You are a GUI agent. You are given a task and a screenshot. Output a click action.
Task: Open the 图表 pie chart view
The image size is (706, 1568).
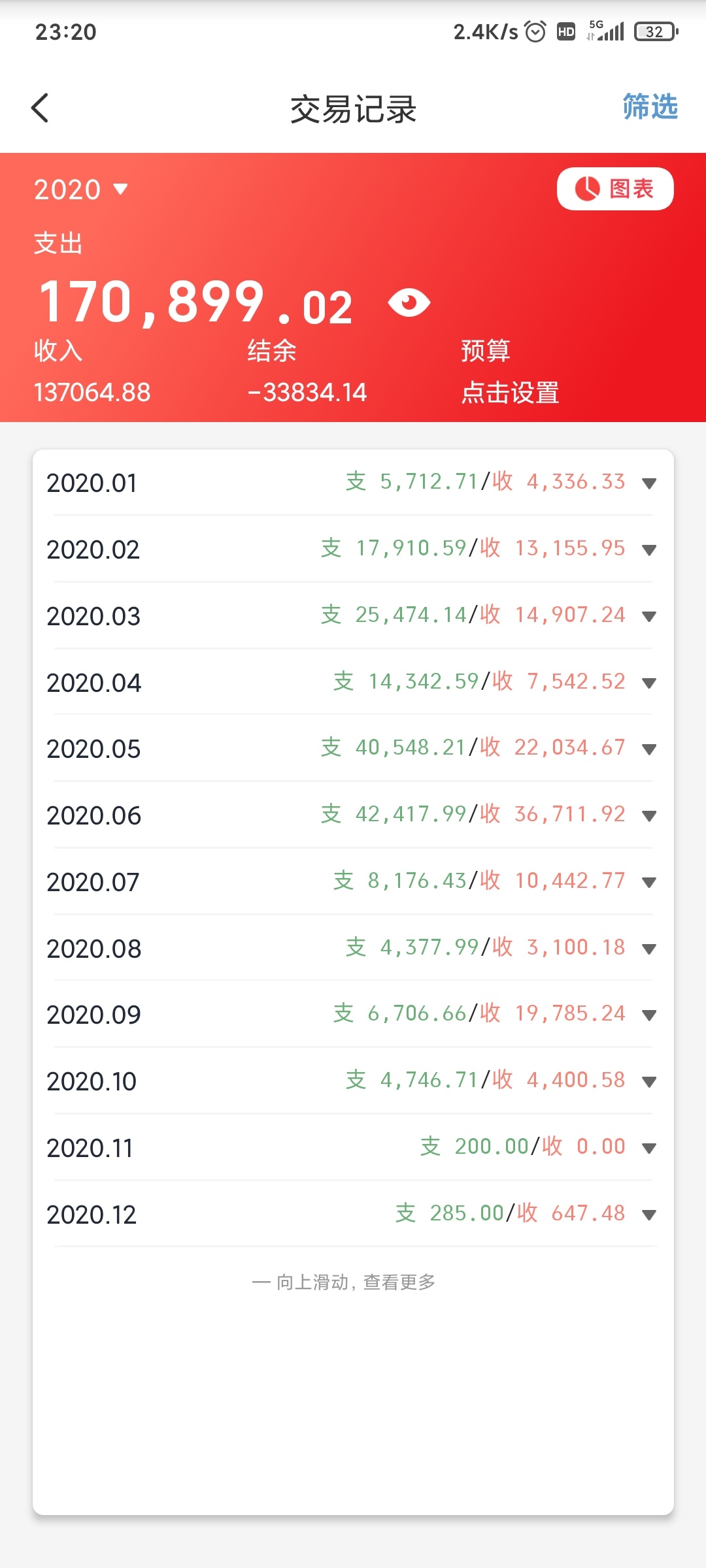tap(615, 189)
